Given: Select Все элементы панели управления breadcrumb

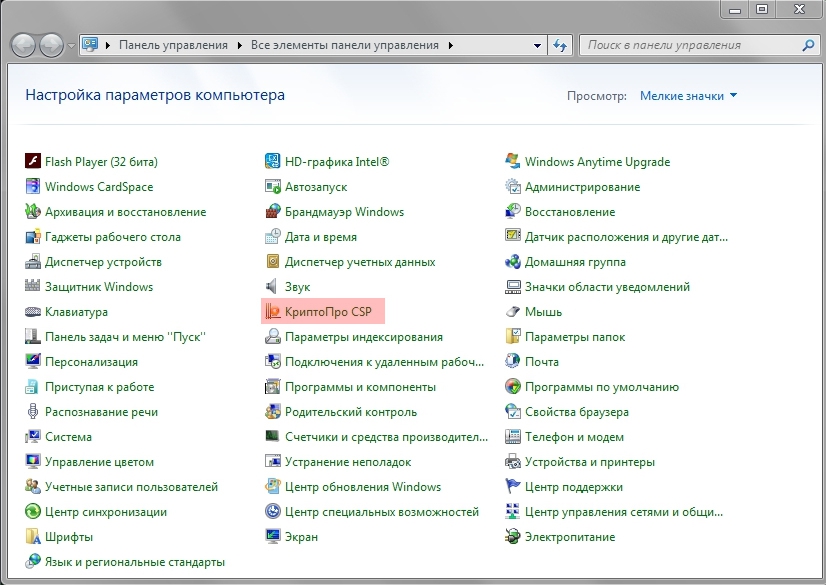Looking at the screenshot, I should coord(345,45).
